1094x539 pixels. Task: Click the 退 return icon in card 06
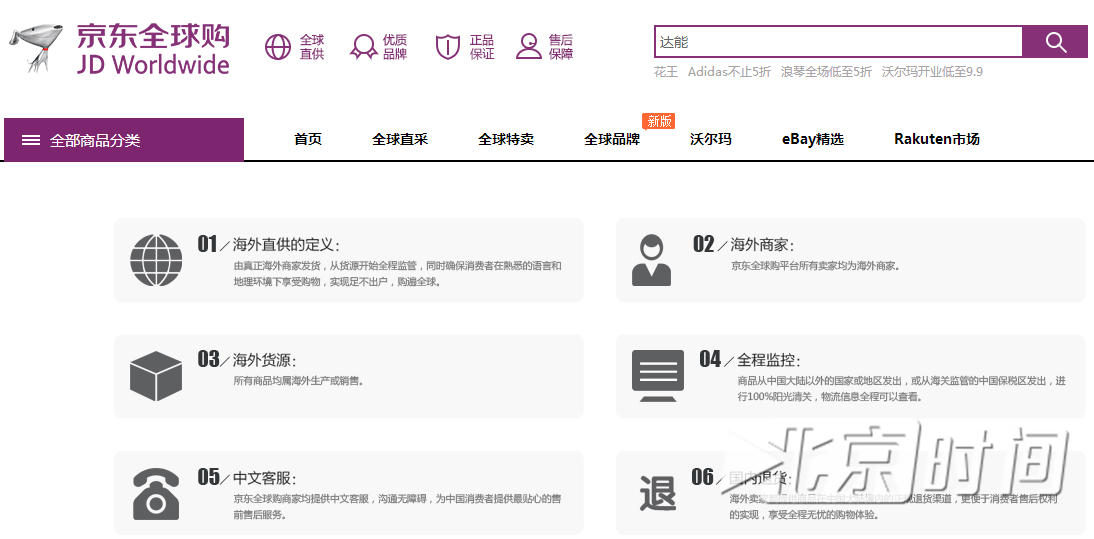click(x=658, y=494)
